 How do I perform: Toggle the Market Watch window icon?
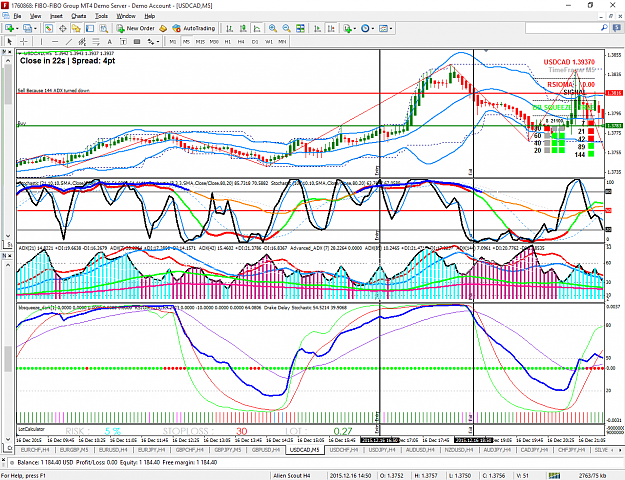[49, 28]
